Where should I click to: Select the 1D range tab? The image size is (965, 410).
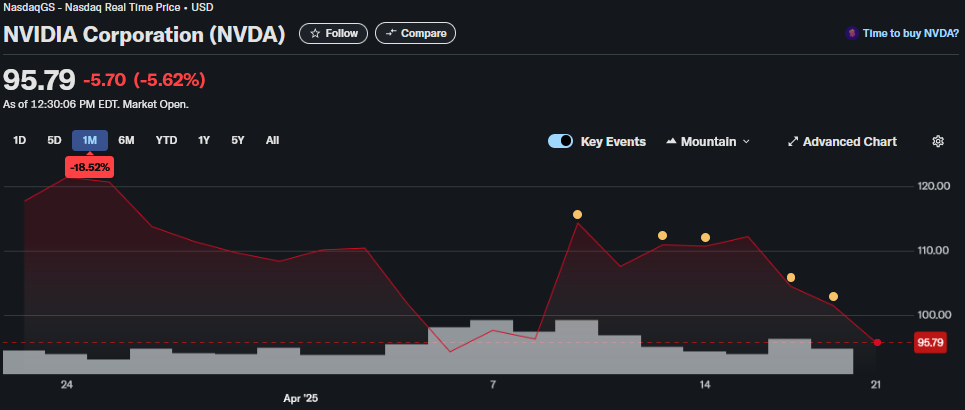coord(20,140)
